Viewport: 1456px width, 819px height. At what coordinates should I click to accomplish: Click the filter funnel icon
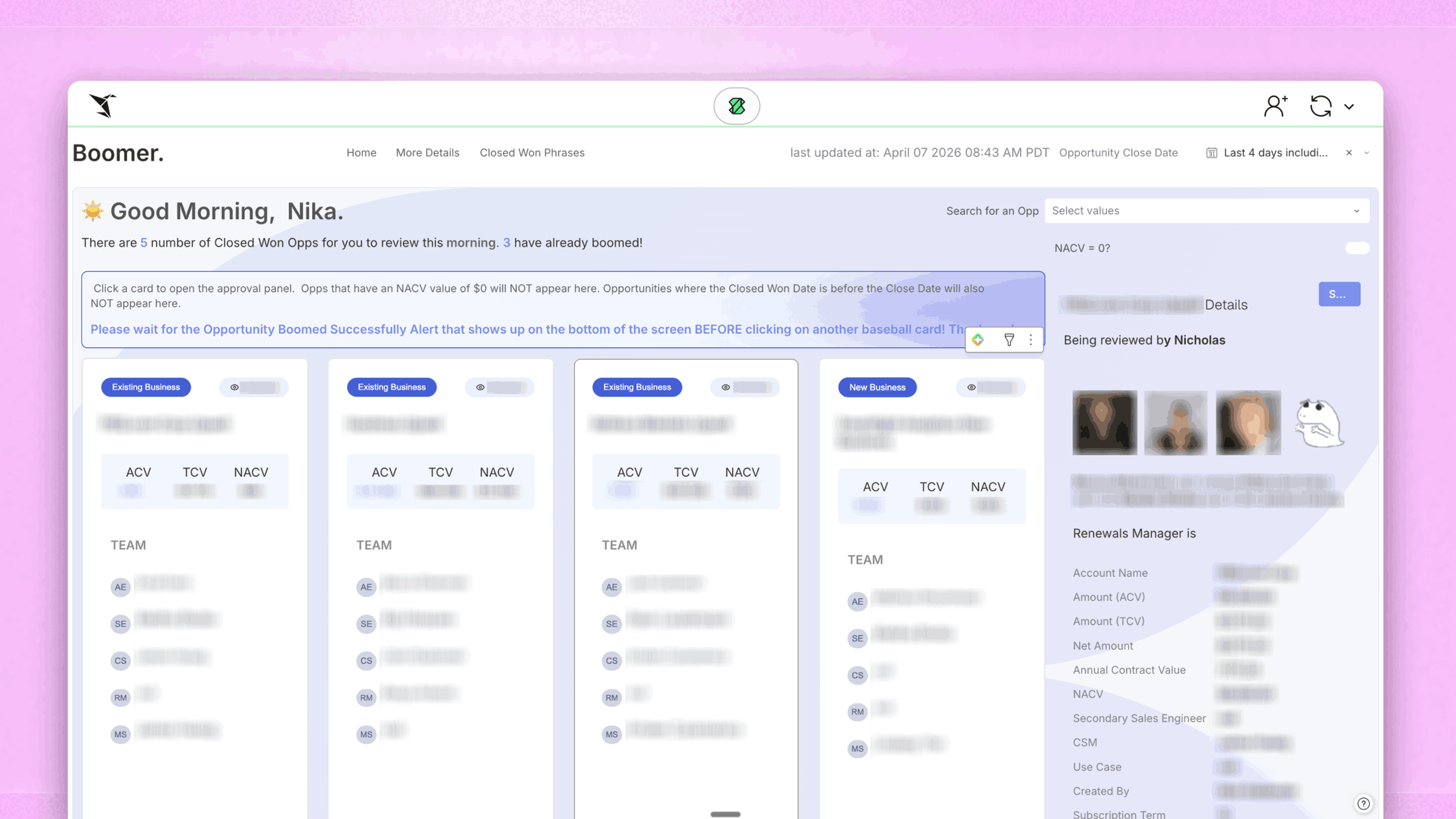1009,340
